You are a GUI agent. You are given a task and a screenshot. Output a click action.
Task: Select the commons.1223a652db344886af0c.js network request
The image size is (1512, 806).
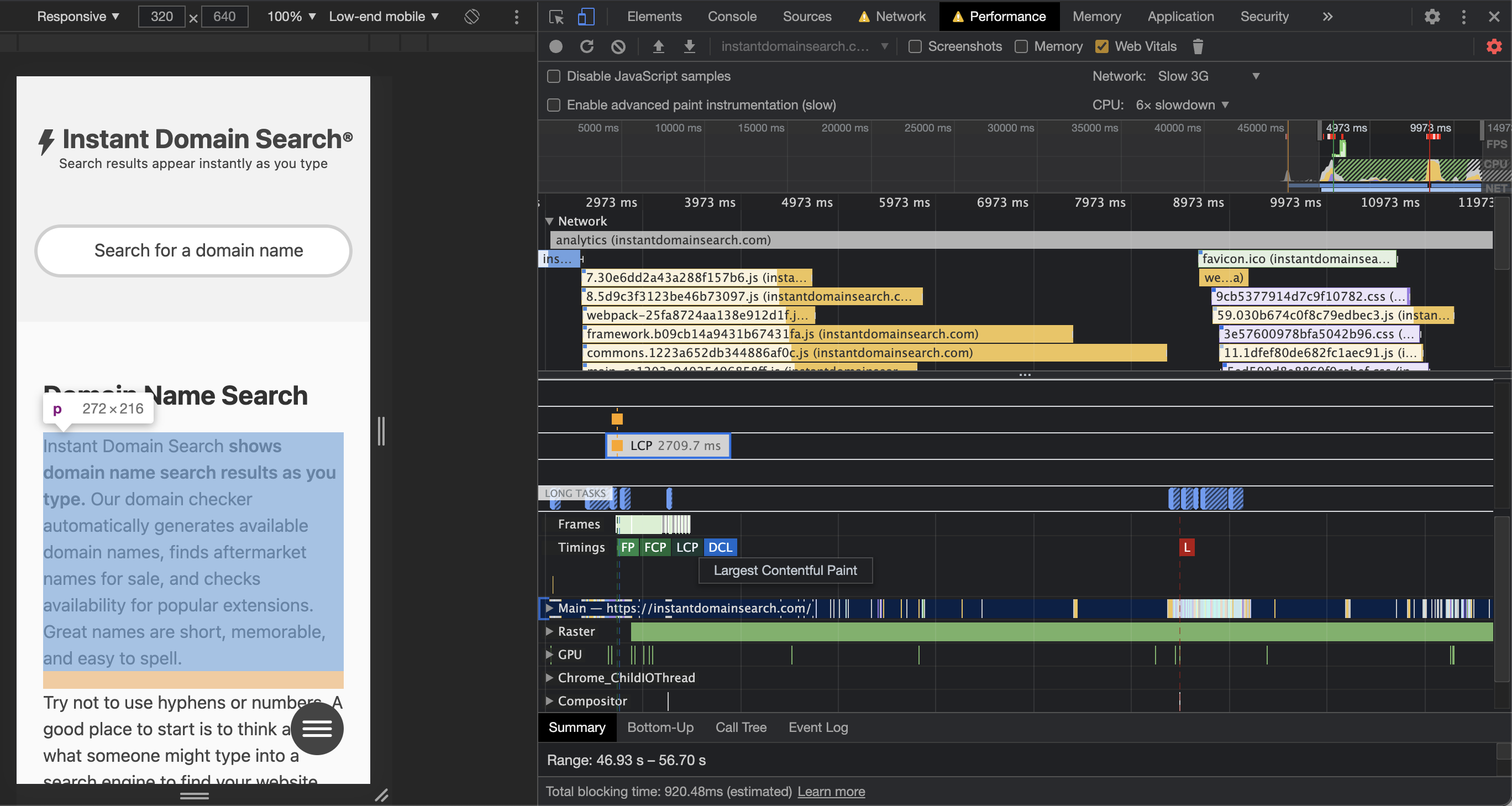[x=875, y=353]
